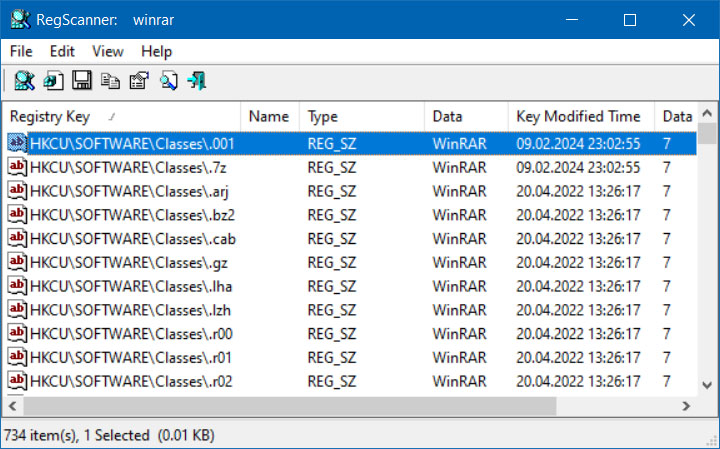720x449 pixels.
Task: Click the partially visible last Data column header
Action: point(675,117)
